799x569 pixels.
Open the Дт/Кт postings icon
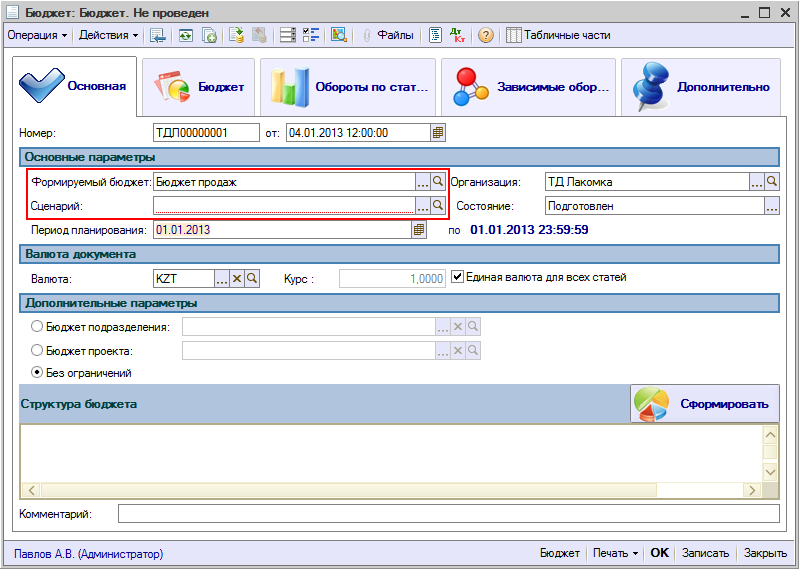pyautogui.click(x=460, y=35)
